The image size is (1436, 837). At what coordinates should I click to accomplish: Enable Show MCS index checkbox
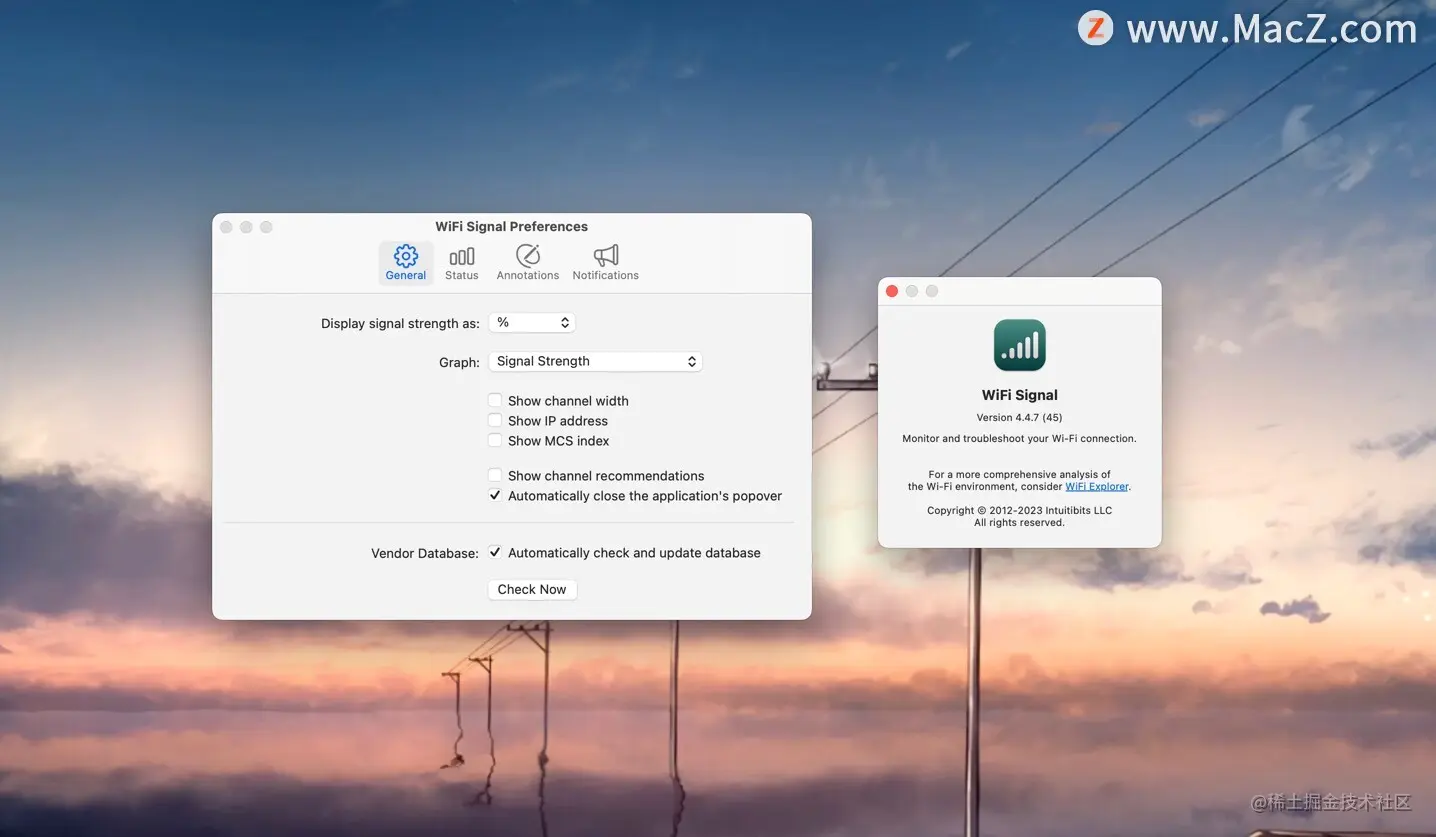coord(495,440)
